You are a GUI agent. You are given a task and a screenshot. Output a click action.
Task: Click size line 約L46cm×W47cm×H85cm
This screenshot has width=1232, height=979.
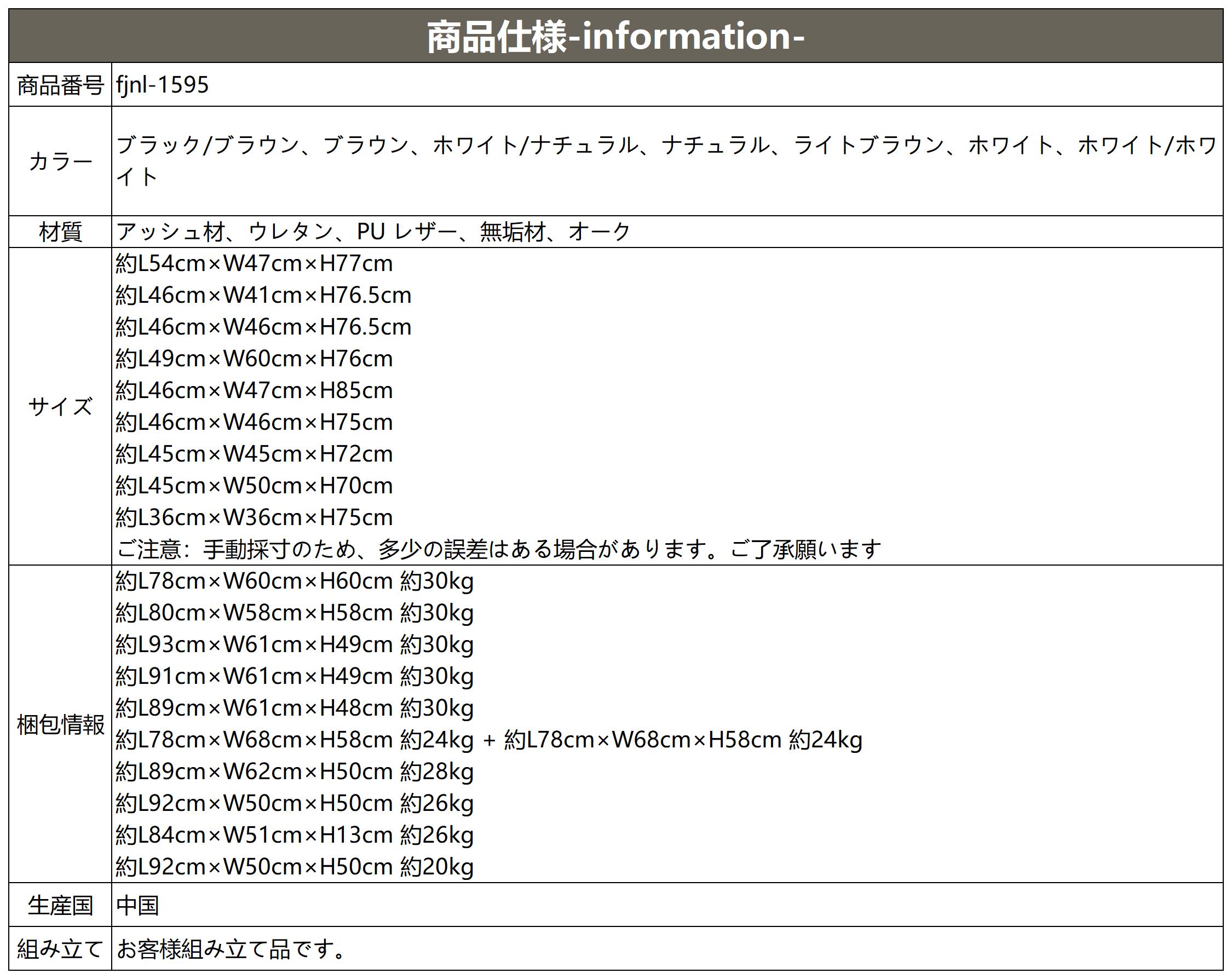coord(254,391)
